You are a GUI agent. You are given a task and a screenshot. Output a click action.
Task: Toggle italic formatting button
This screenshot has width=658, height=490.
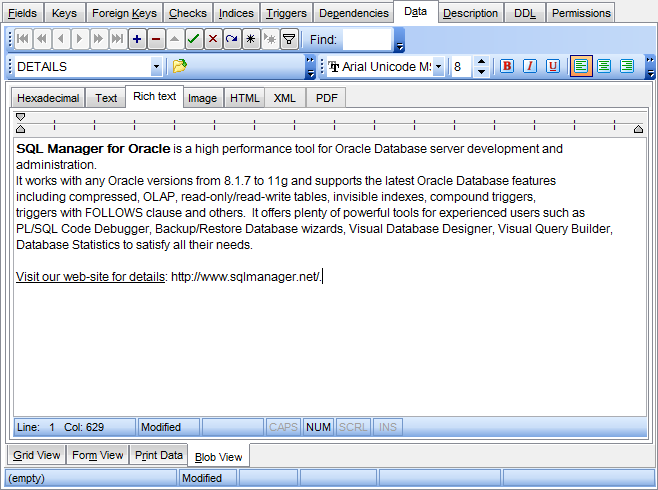point(530,66)
